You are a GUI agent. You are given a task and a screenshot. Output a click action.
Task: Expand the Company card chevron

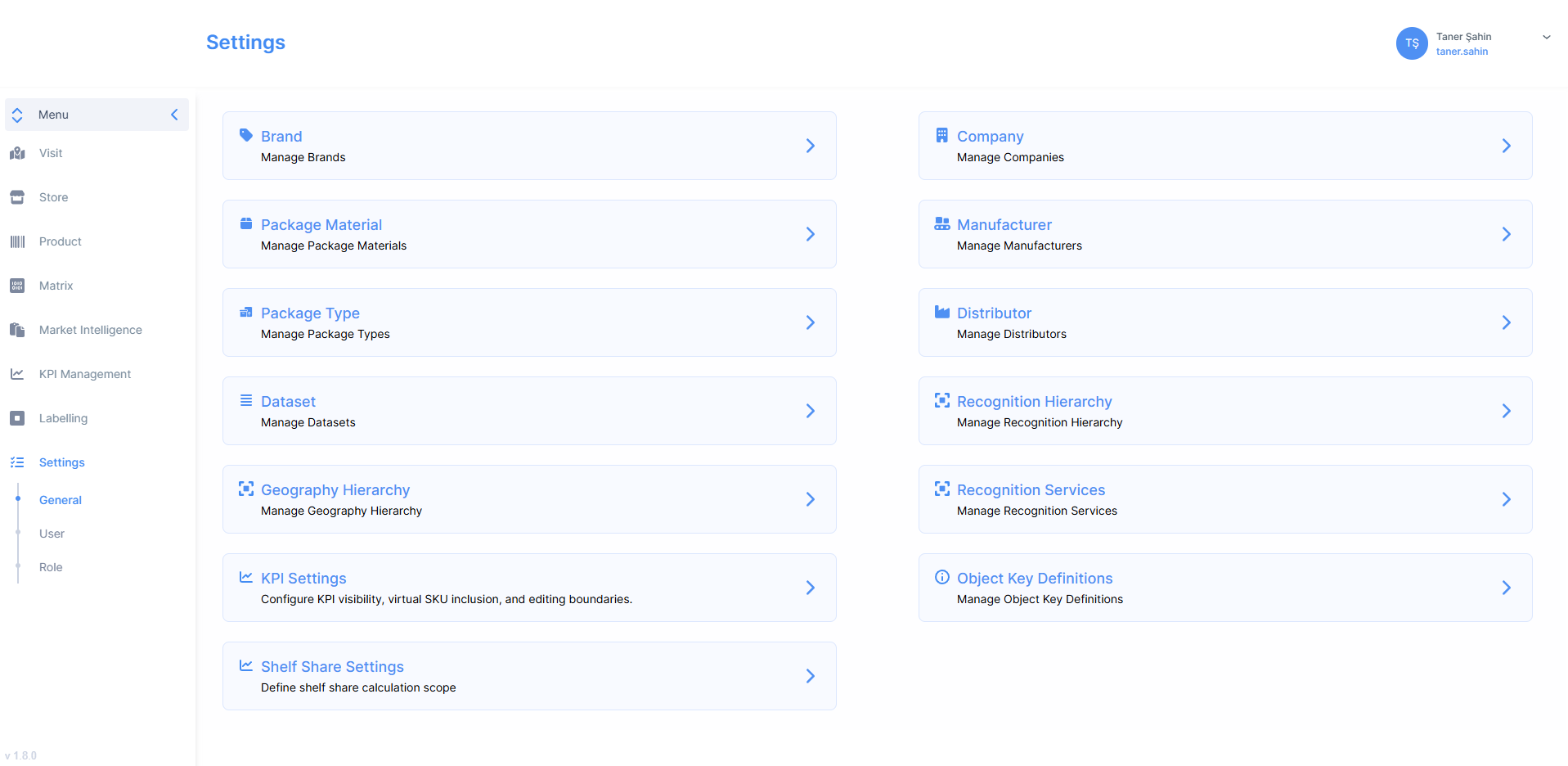tap(1506, 146)
